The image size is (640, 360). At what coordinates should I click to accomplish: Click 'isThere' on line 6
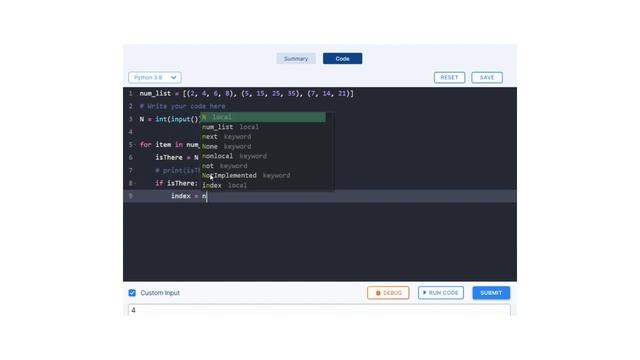[169, 158]
